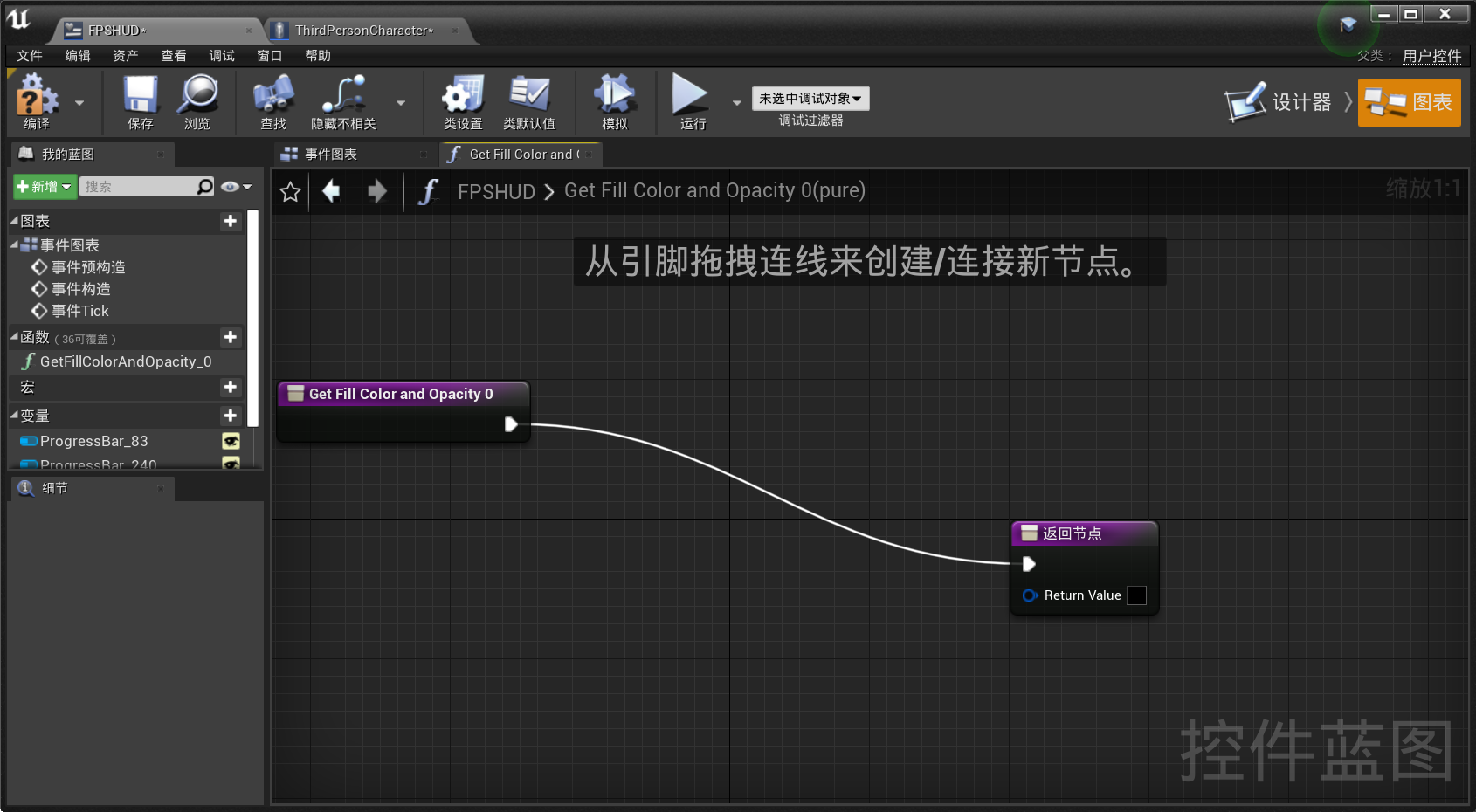Viewport: 1476px width, 812px height.
Task: Click the Save floppy disk icon
Action: point(140,96)
